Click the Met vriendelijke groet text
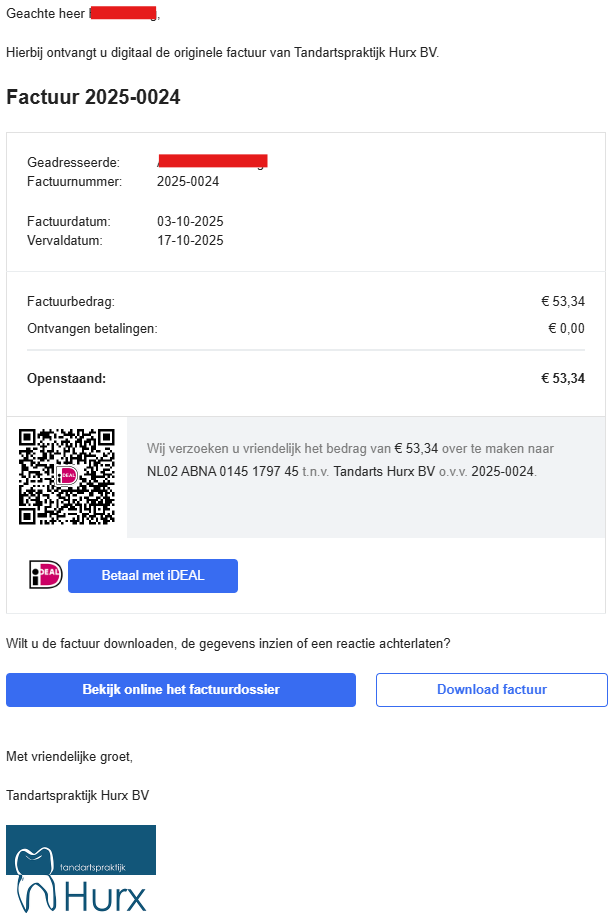 pyautogui.click(x=69, y=756)
